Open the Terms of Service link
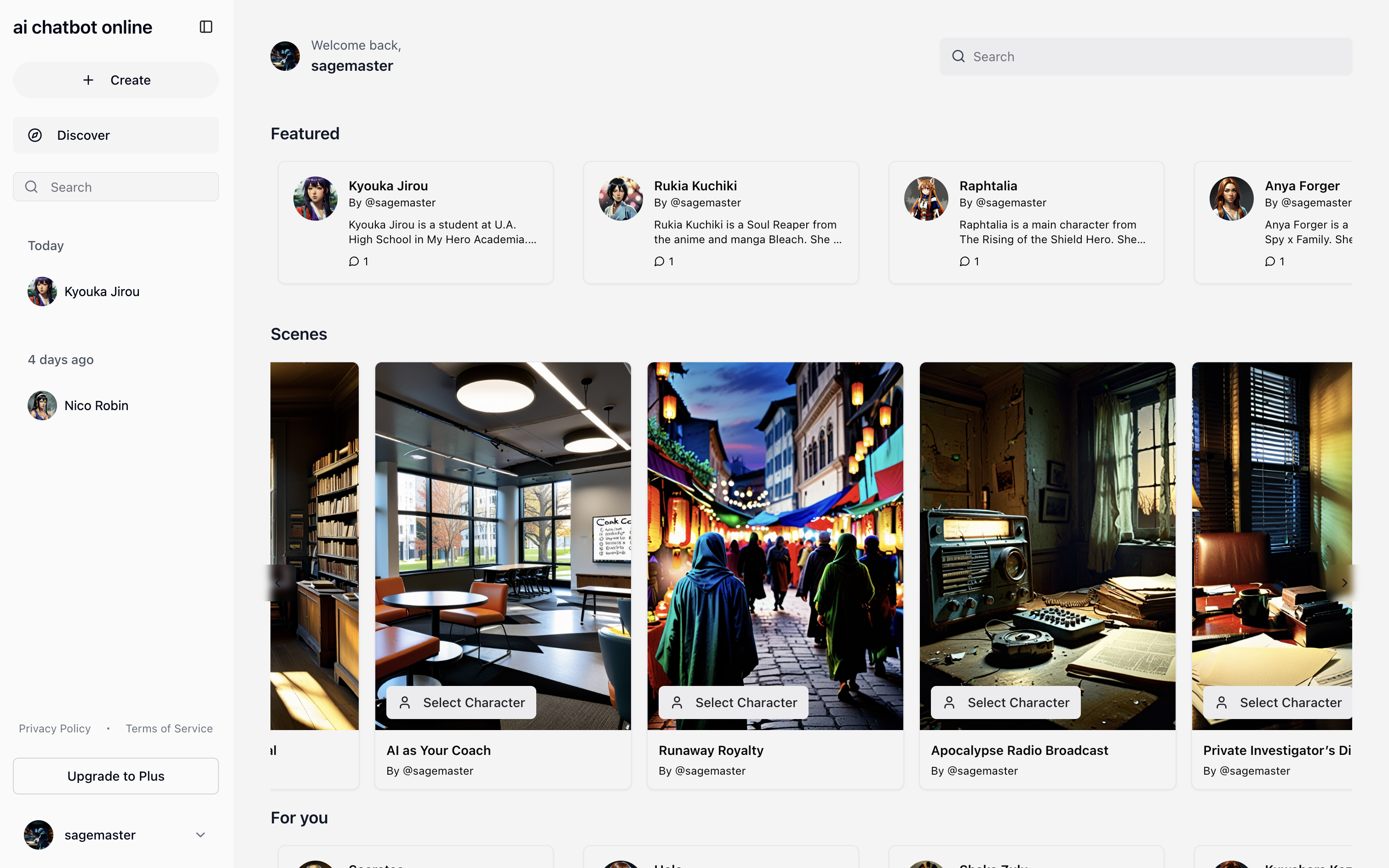 click(x=169, y=729)
